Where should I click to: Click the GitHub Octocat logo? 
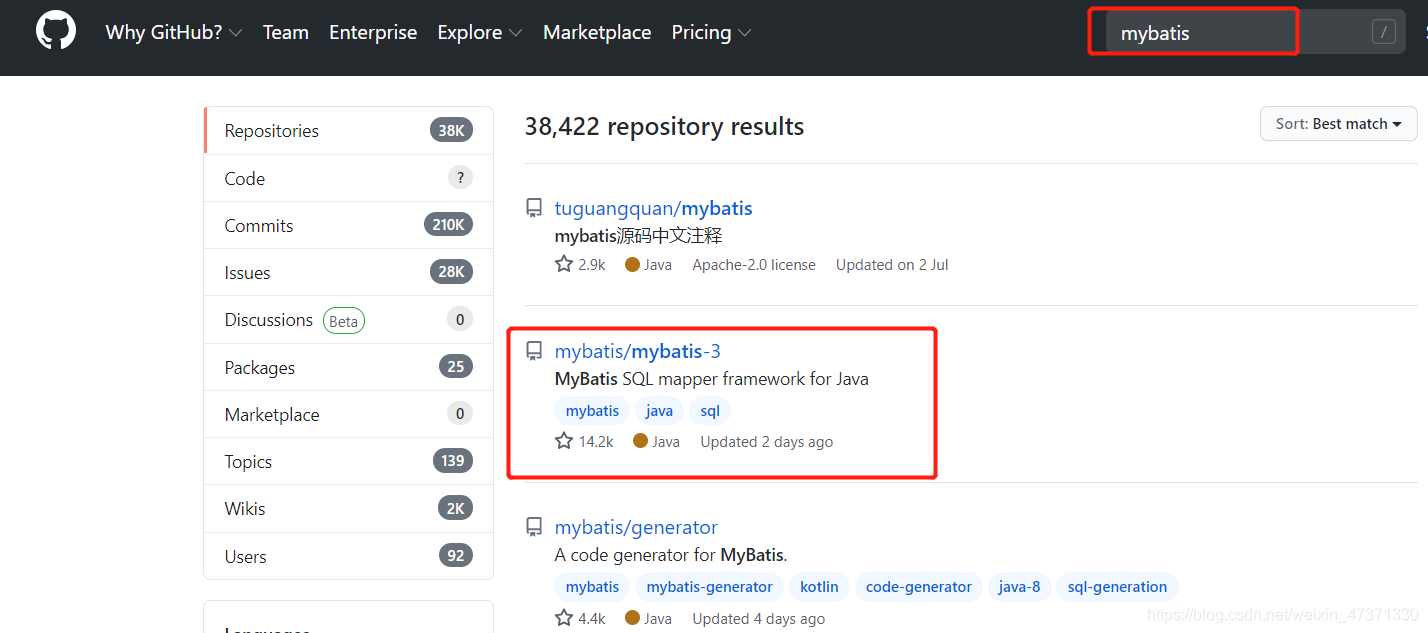click(56, 31)
